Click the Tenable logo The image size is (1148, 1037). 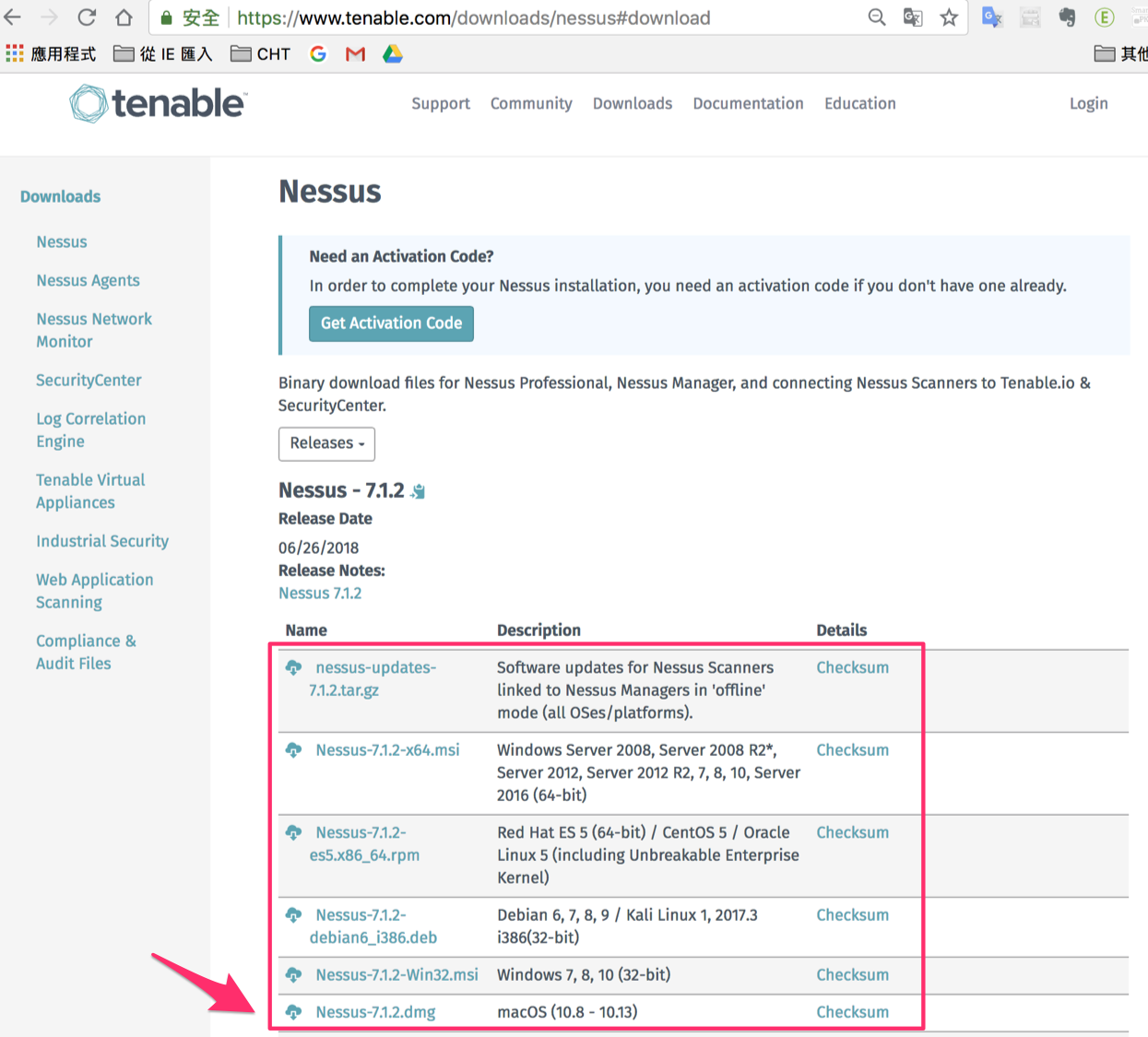[158, 103]
